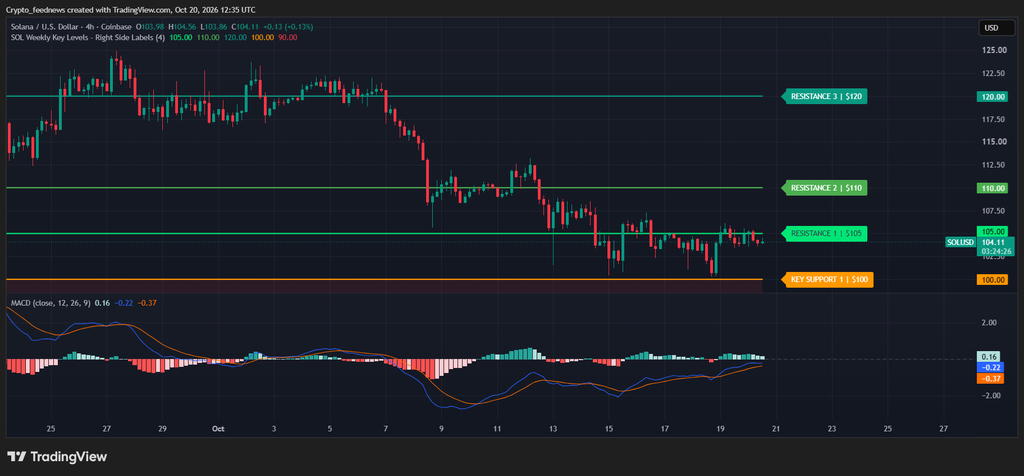
Task: Click the close value C104.11
Action: tap(245, 27)
